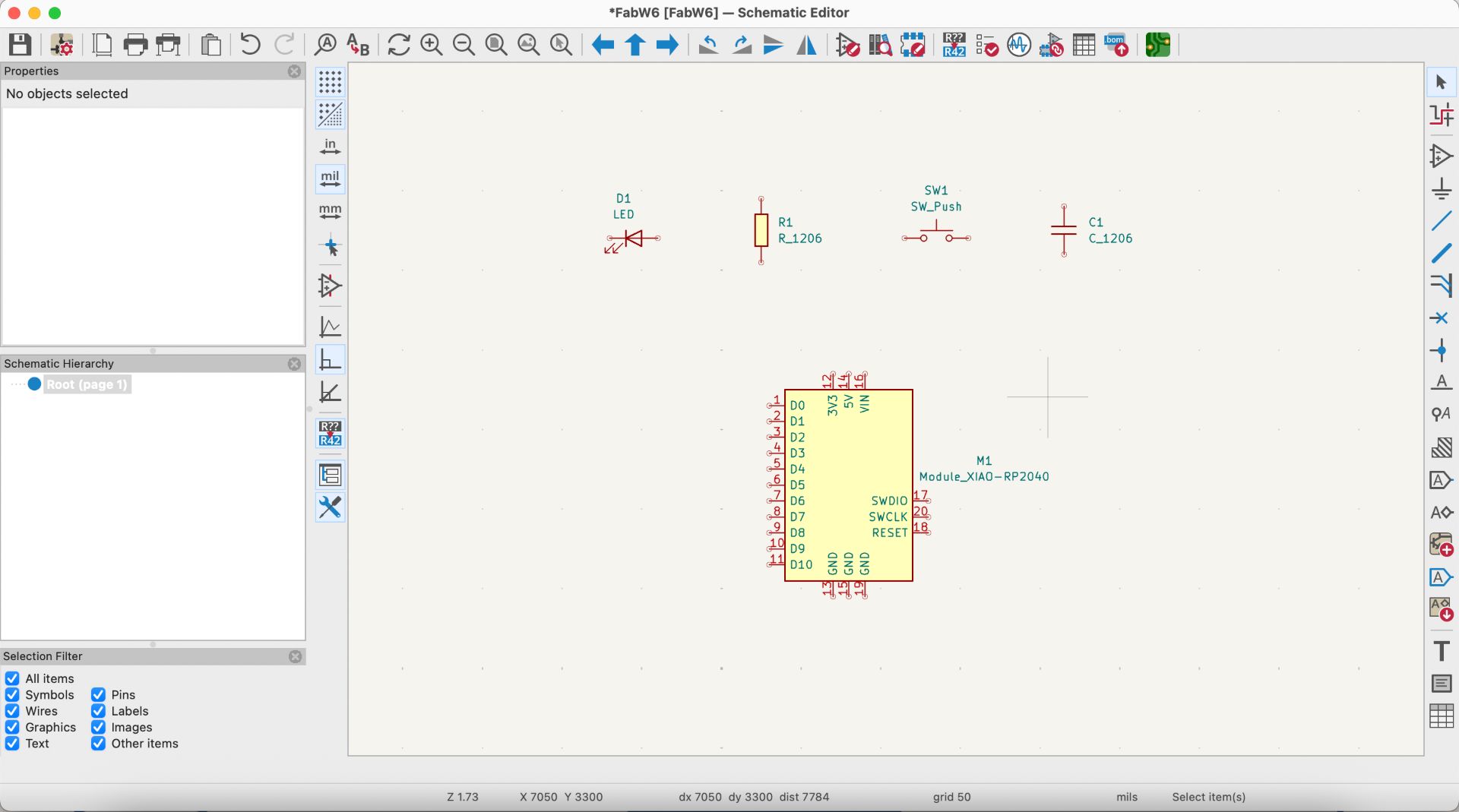Close the Schematic Hierarchy panel
This screenshot has width=1459, height=812.
[x=294, y=364]
